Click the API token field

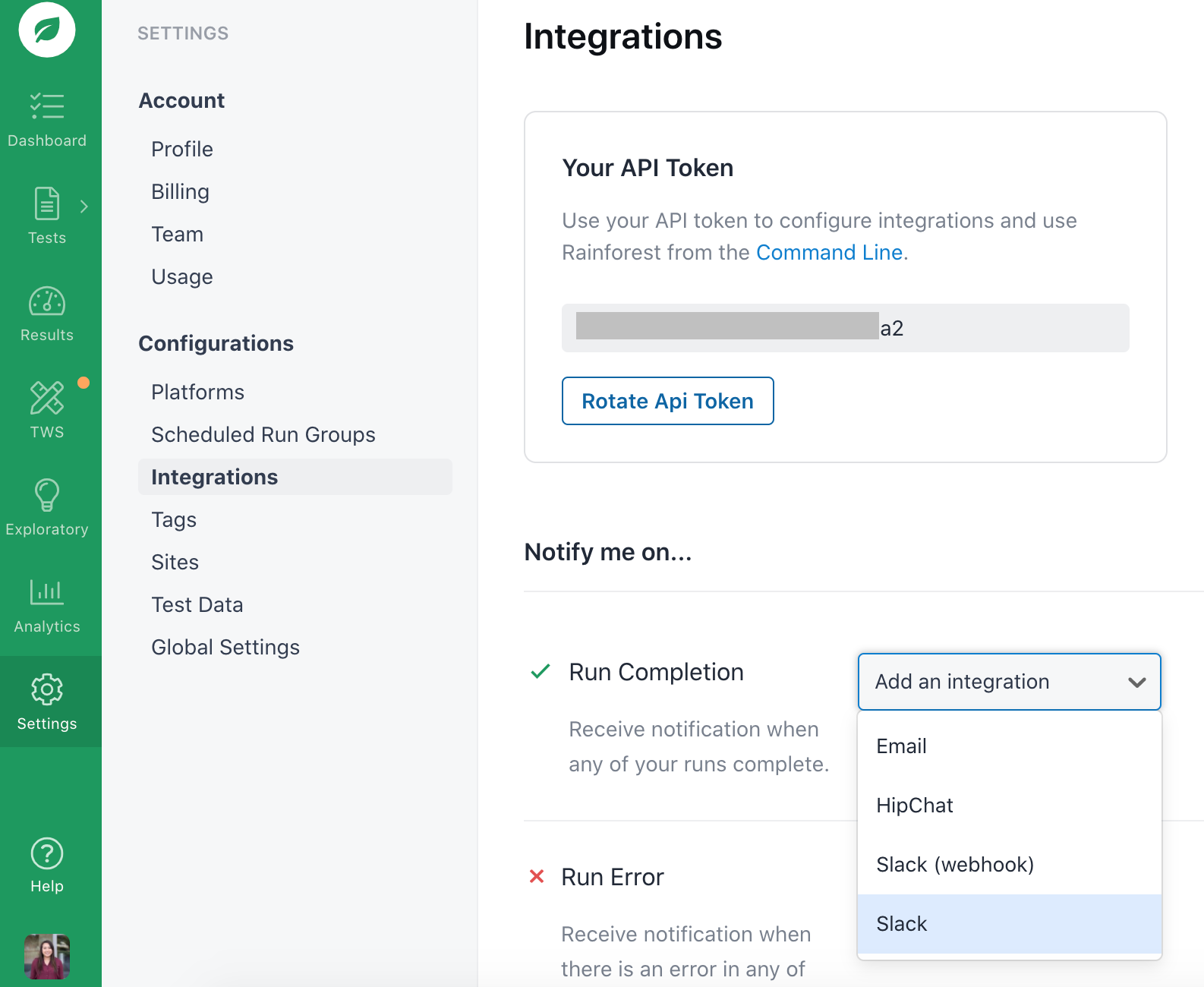pos(845,328)
